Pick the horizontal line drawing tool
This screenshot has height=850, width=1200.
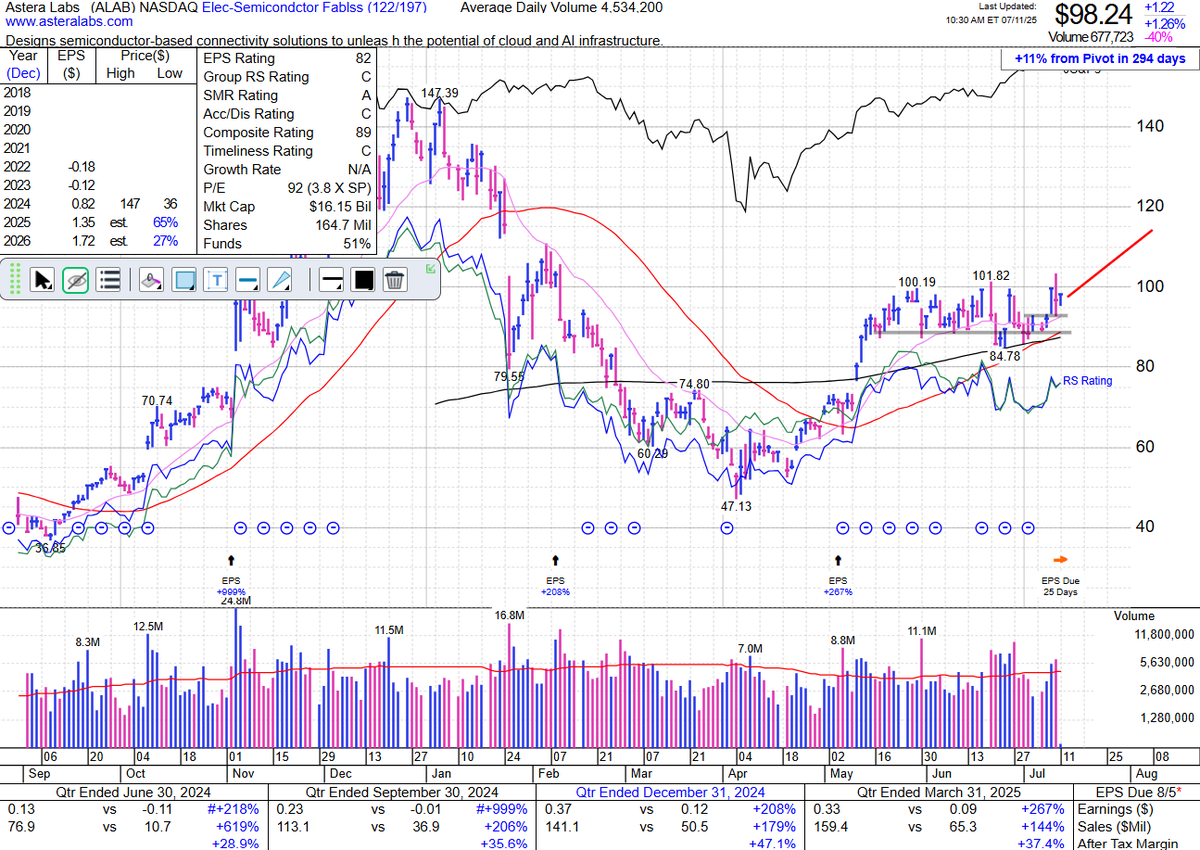tap(249, 280)
